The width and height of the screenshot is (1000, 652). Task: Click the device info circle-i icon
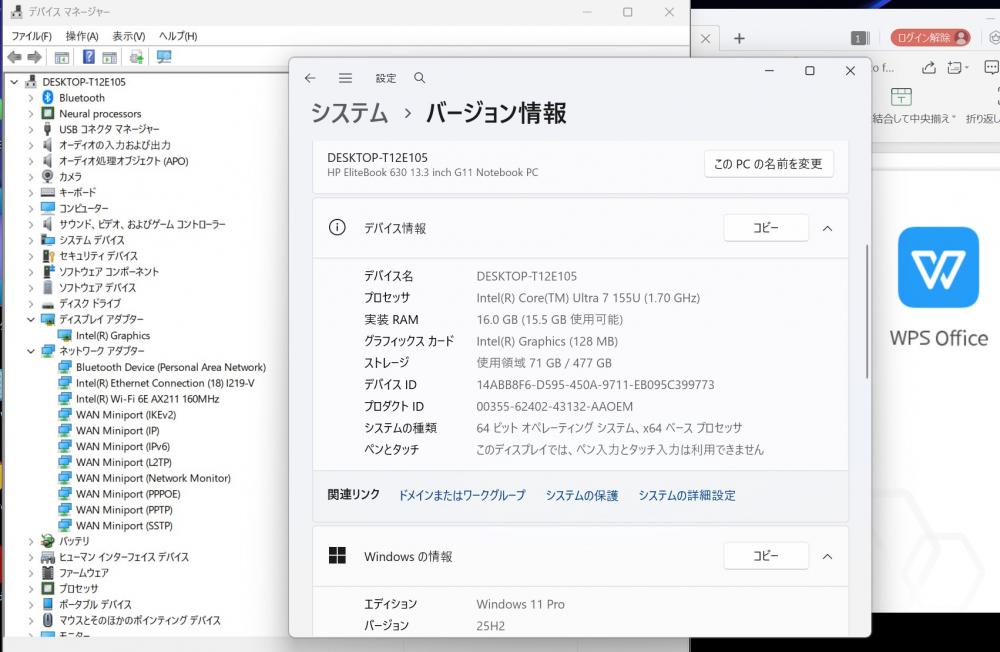coord(337,228)
